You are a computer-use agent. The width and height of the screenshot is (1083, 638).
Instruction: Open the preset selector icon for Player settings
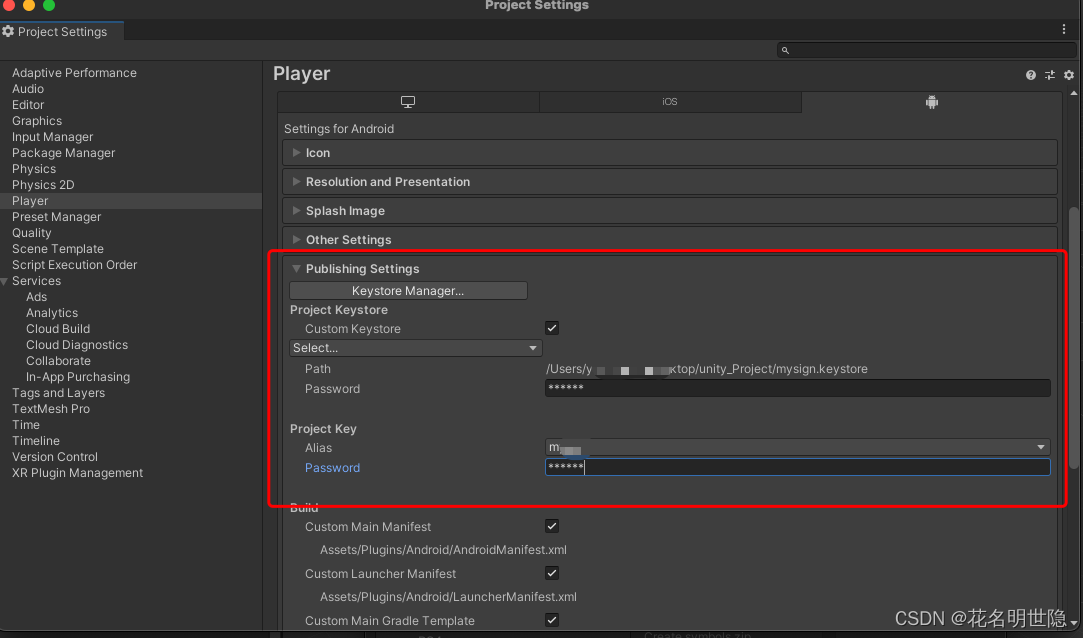[1049, 75]
